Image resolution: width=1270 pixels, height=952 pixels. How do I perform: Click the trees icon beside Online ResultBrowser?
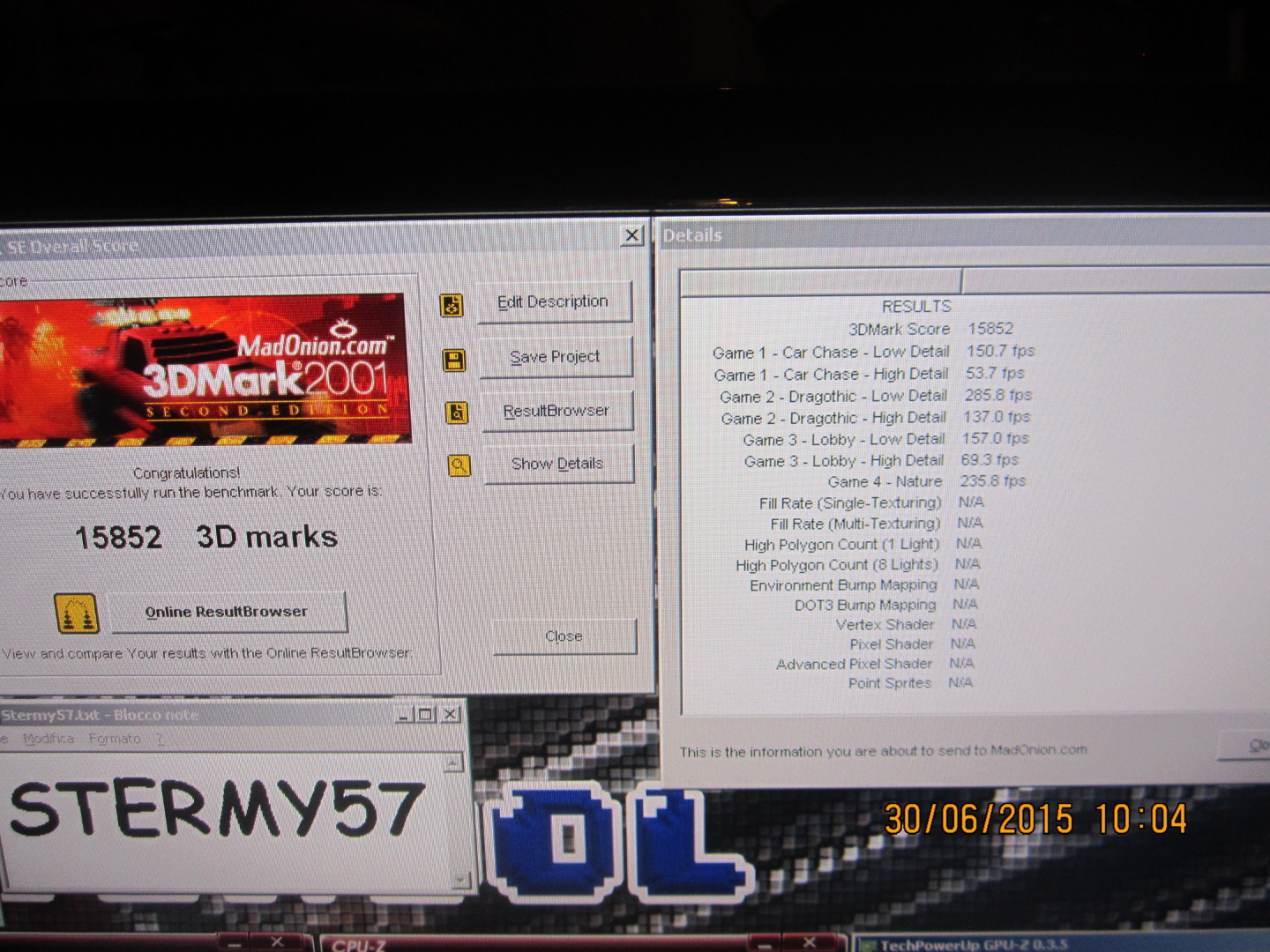(x=77, y=614)
